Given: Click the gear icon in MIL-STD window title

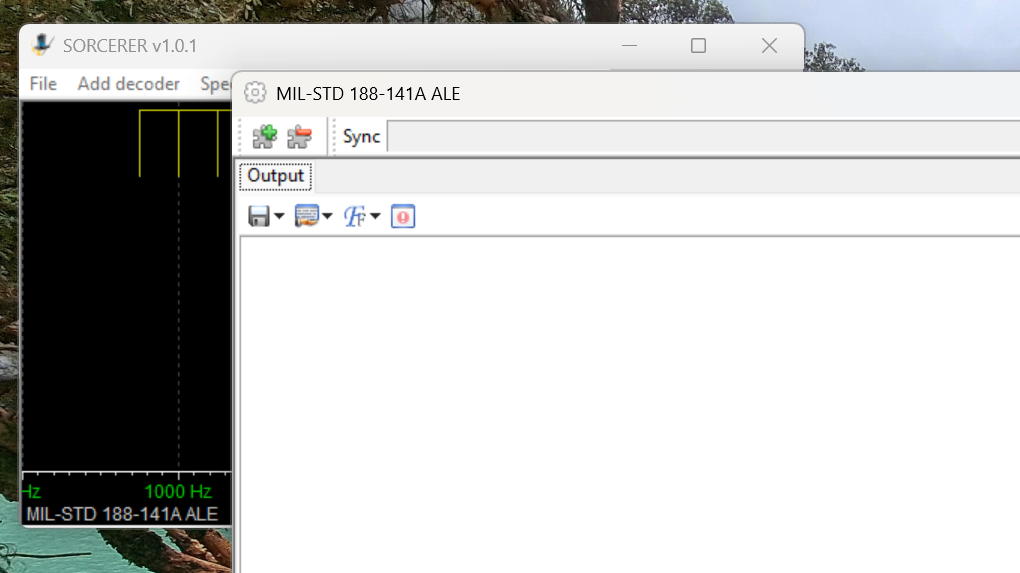Looking at the screenshot, I should click(255, 93).
